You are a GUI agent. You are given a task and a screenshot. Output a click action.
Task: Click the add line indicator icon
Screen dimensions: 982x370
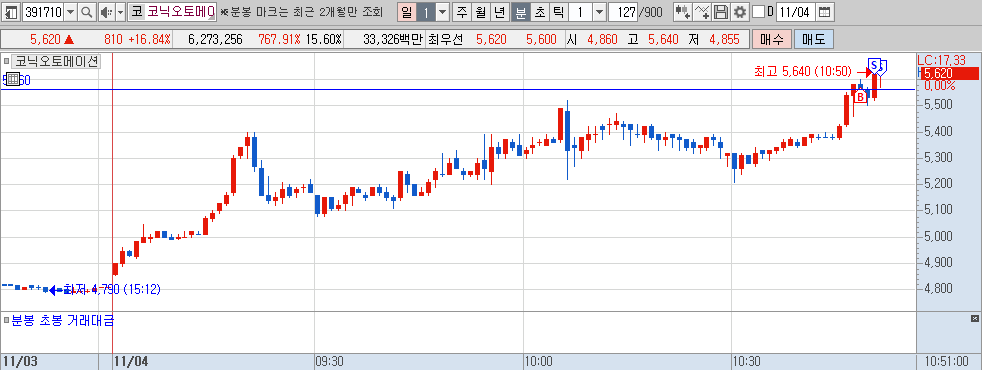click(703, 12)
